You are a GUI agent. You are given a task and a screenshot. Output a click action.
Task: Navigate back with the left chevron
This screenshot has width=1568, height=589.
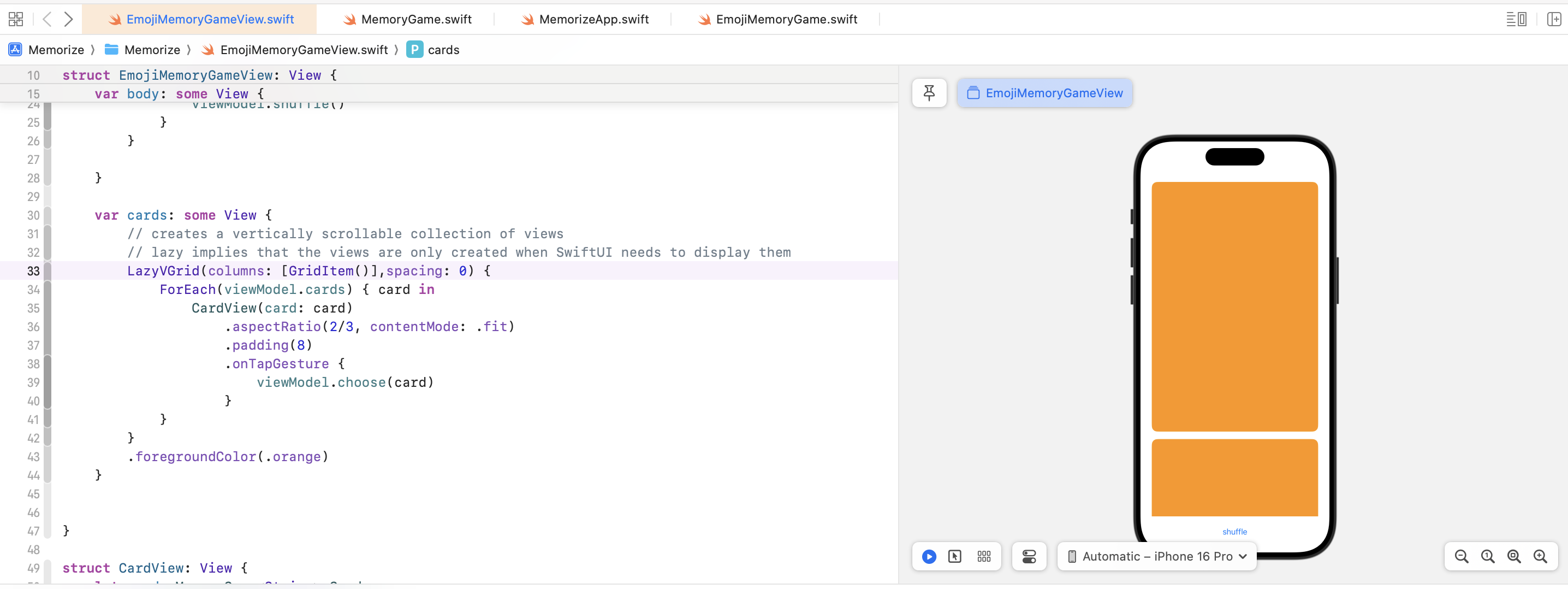click(x=47, y=20)
